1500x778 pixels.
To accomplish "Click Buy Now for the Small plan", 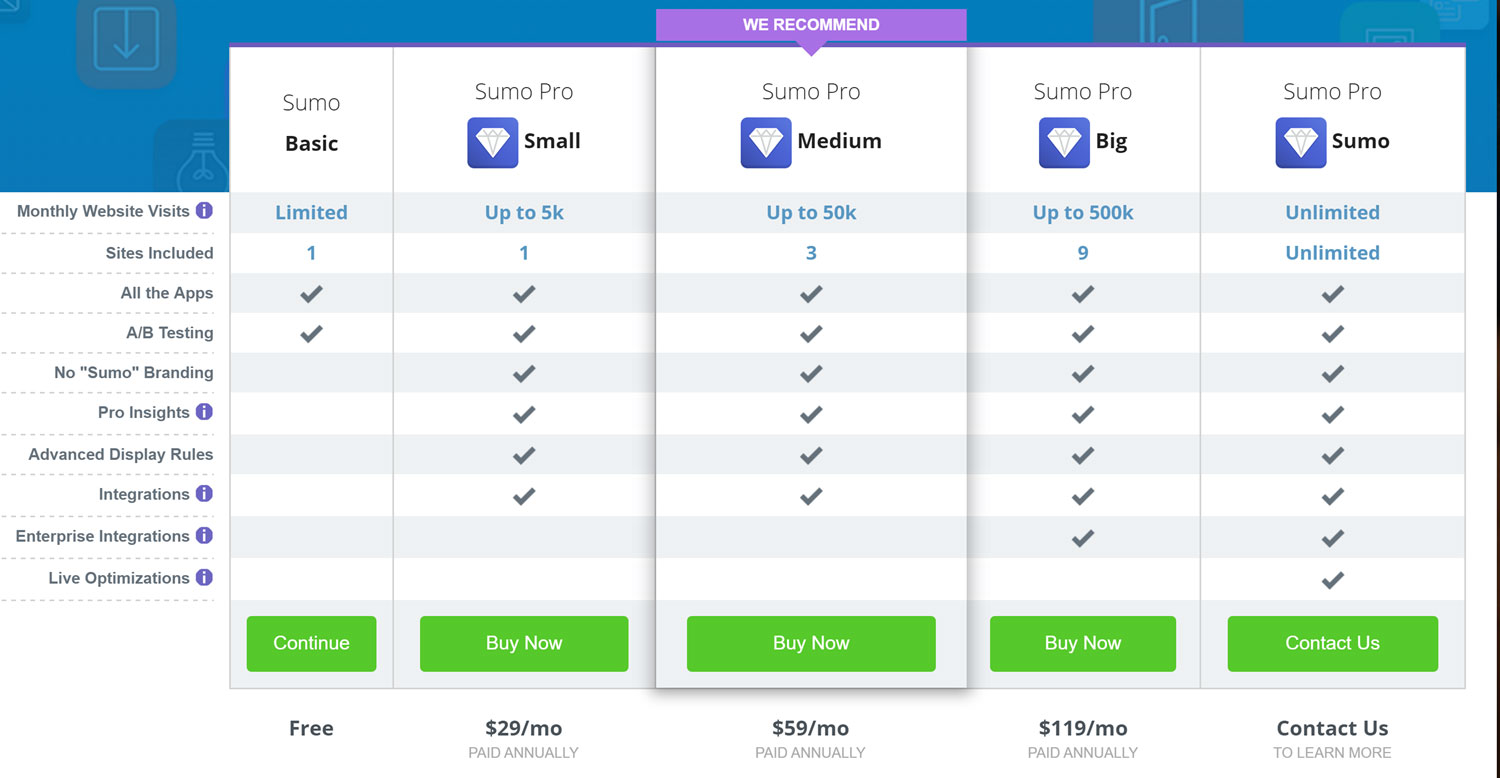I will (x=524, y=643).
